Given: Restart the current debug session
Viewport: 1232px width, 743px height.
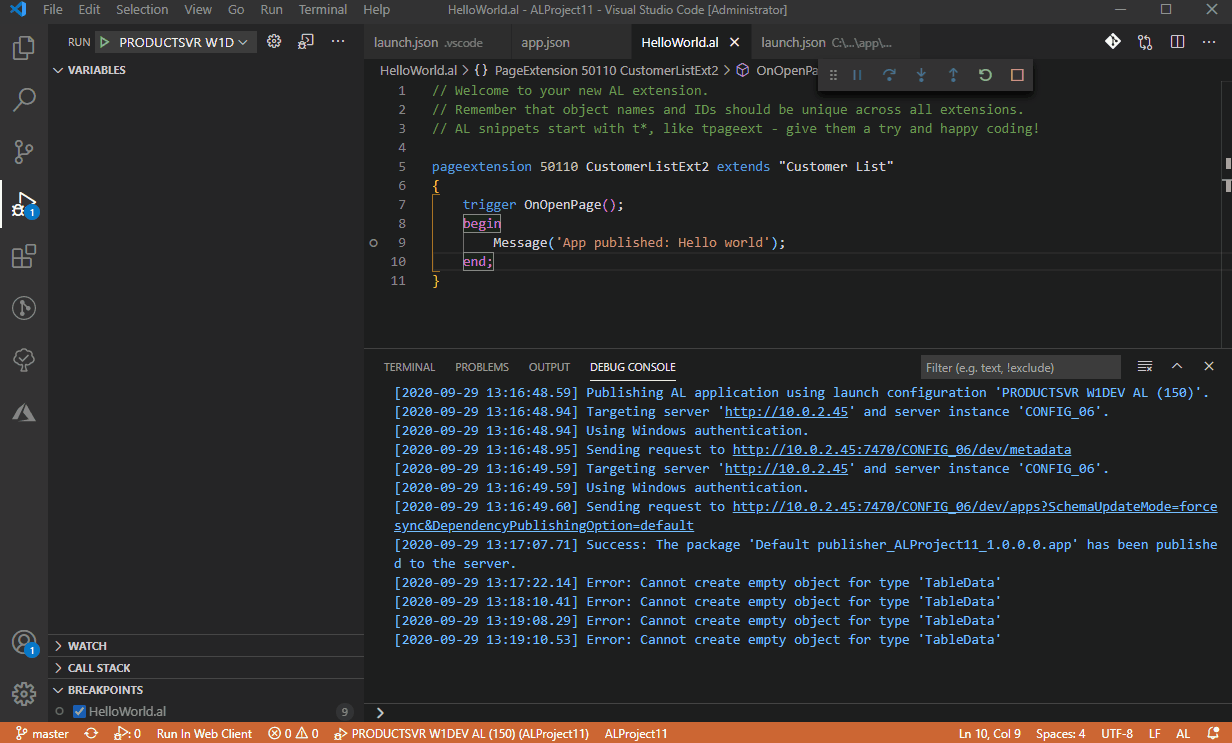Looking at the screenshot, I should 985,74.
